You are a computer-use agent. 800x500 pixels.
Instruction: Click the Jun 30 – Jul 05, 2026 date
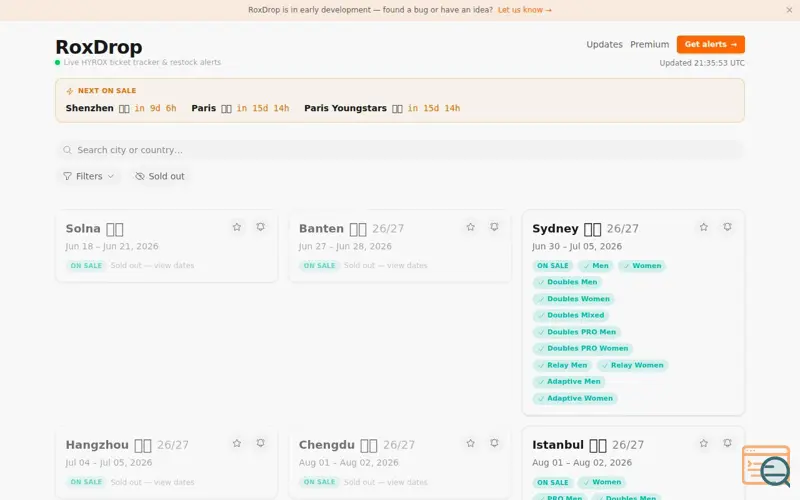click(577, 246)
